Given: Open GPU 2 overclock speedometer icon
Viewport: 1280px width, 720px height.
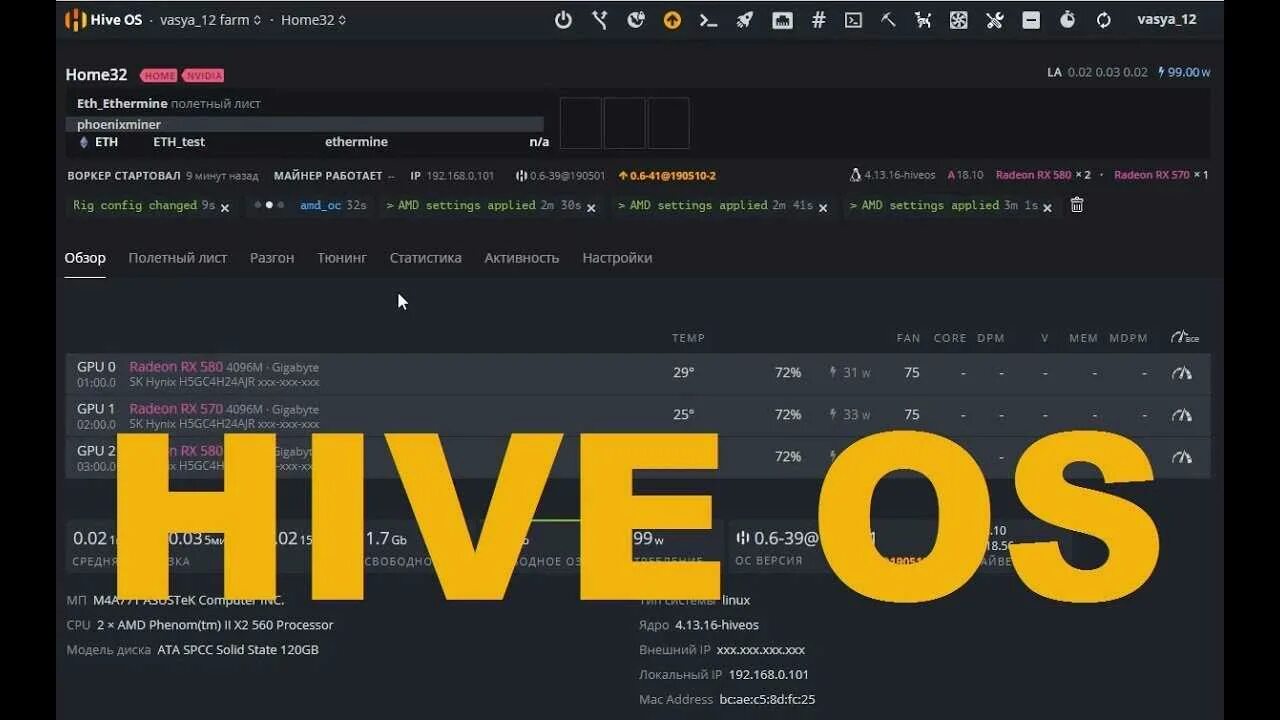Looking at the screenshot, I should coord(1182,457).
